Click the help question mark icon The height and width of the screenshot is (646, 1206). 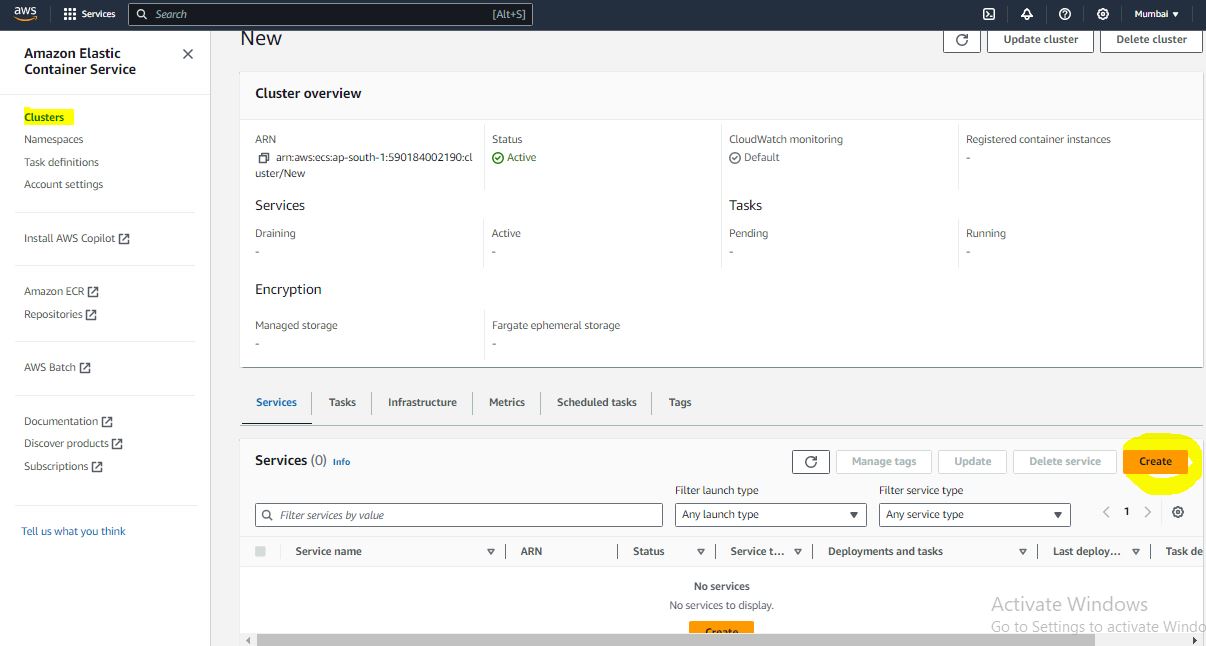(1065, 14)
